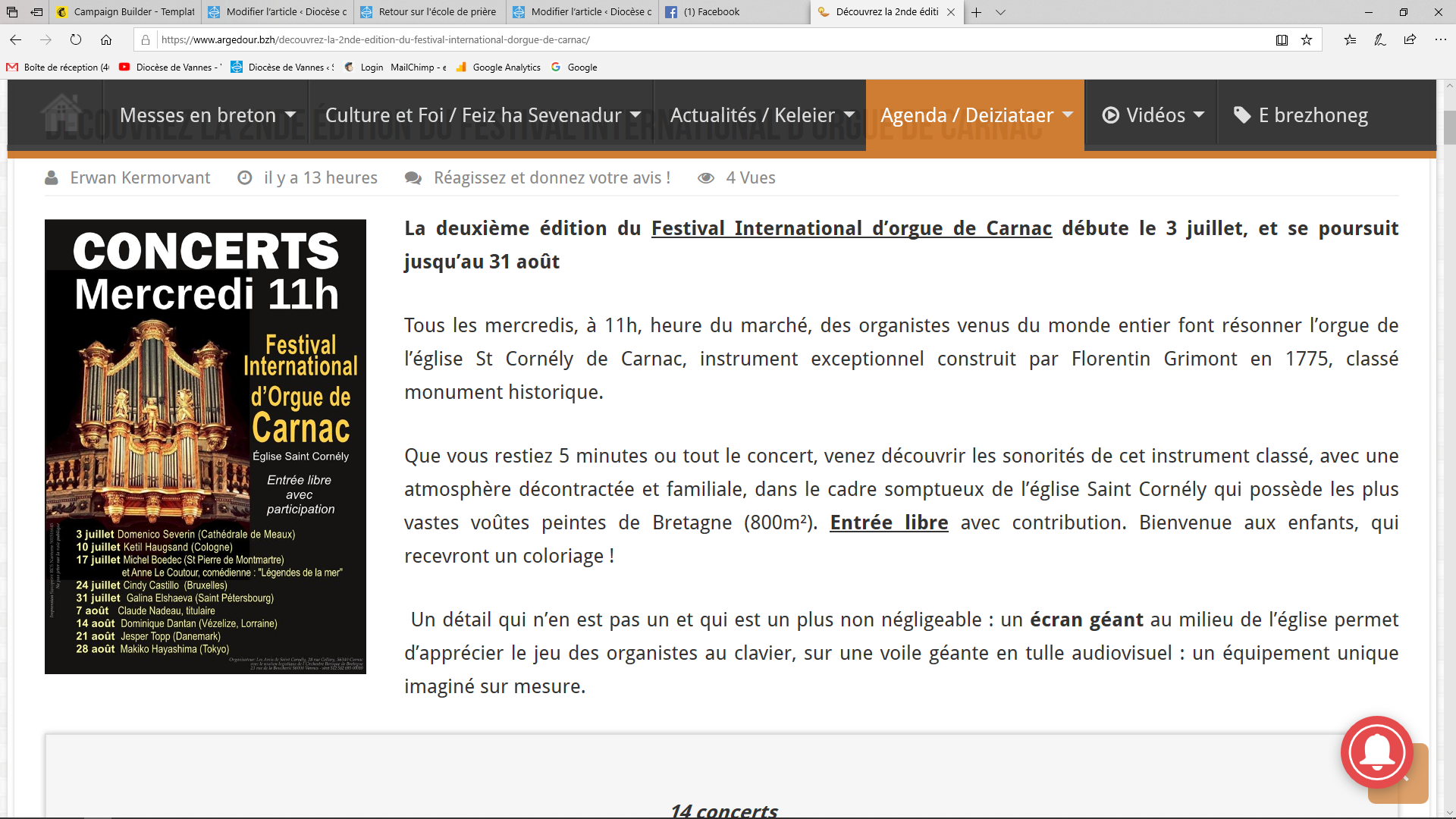This screenshot has width=1456, height=819.
Task: Click the site home house icon
Action: coord(61,114)
